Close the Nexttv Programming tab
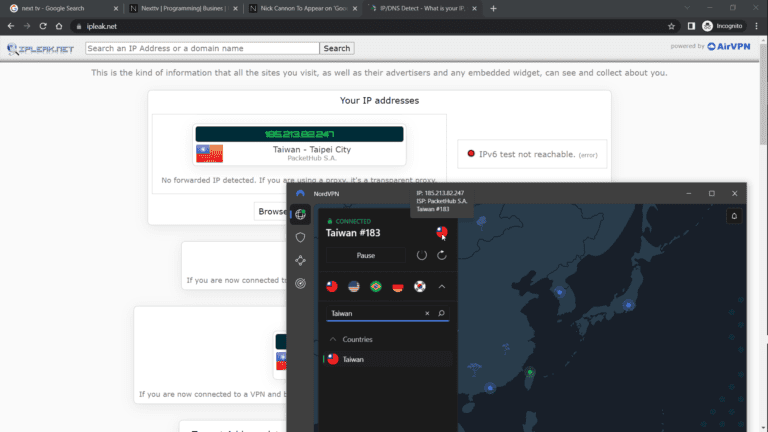Screen dimensions: 768x432 [235, 8]
